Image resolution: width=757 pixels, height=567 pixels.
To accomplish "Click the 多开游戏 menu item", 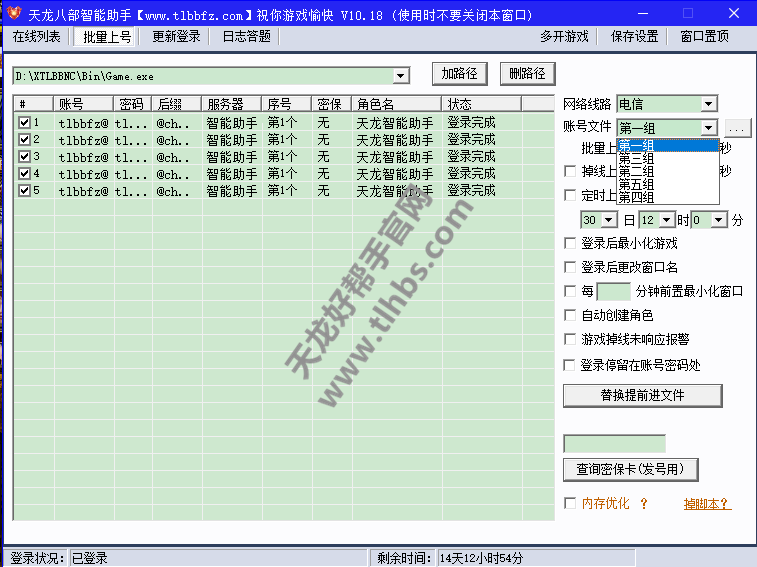I will (x=564, y=37).
